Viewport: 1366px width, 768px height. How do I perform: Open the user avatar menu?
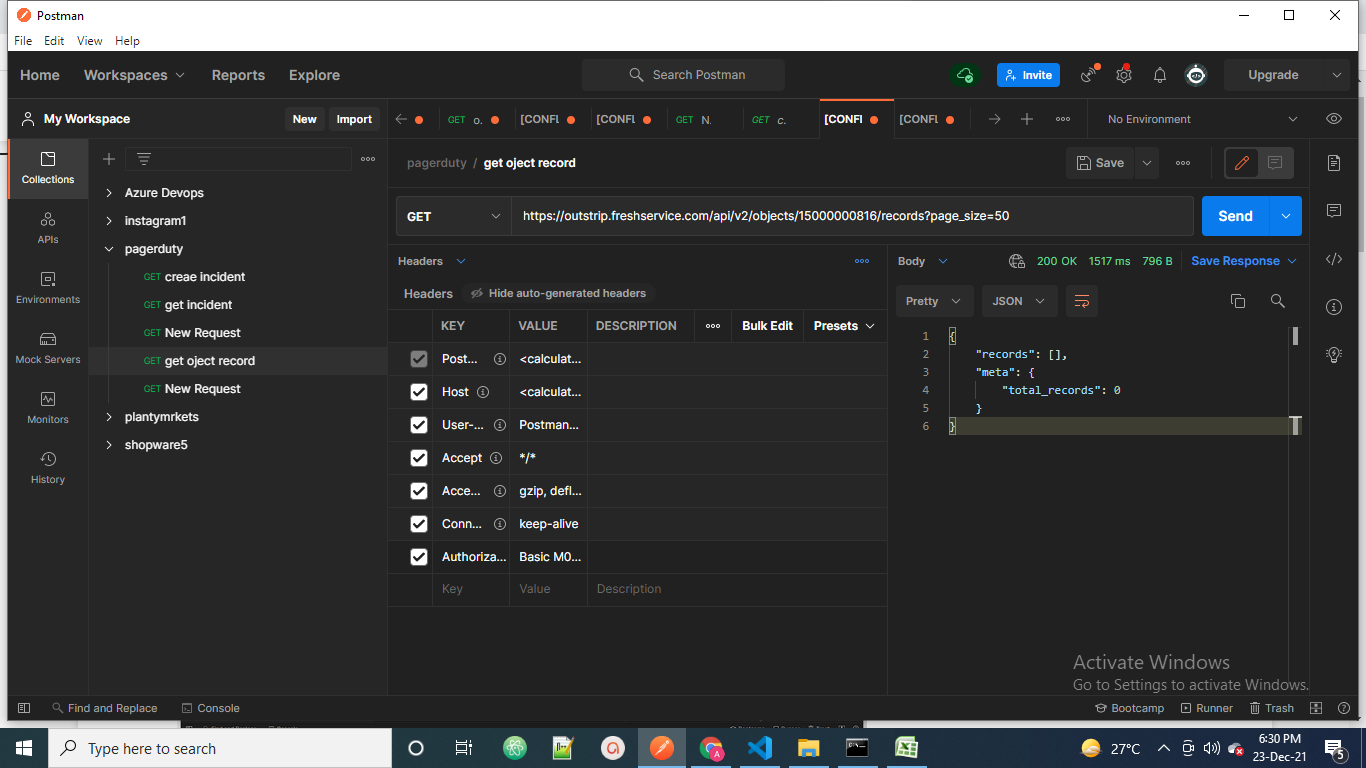(x=1196, y=75)
